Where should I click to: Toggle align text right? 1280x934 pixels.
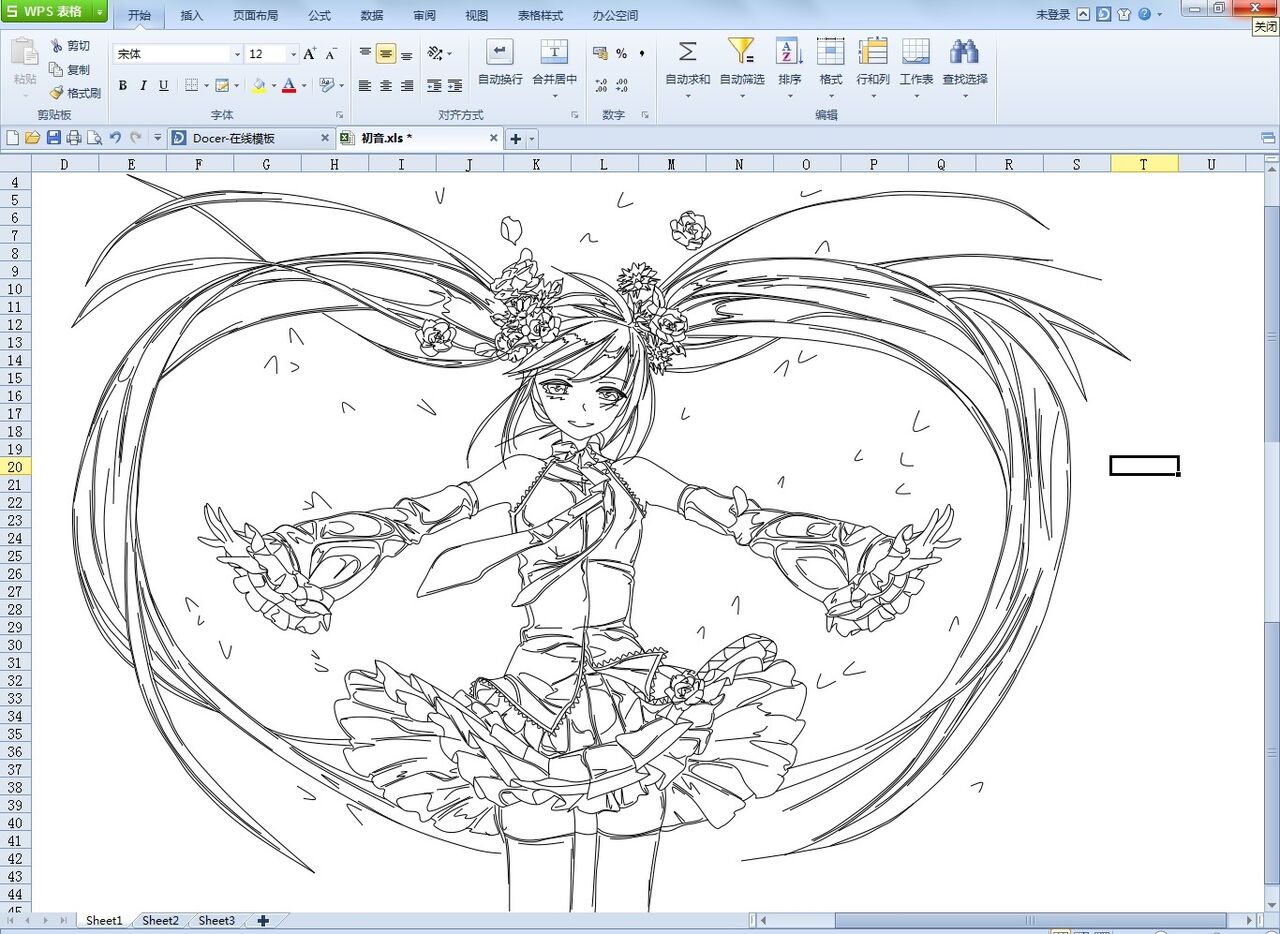click(407, 86)
